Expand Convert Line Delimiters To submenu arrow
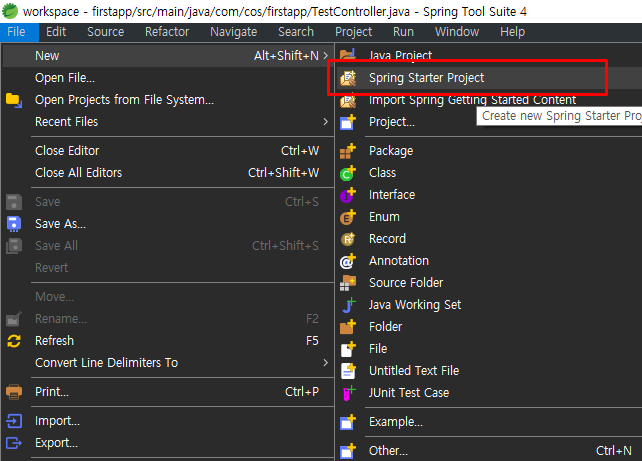This screenshot has height=461, width=642. tap(326, 362)
